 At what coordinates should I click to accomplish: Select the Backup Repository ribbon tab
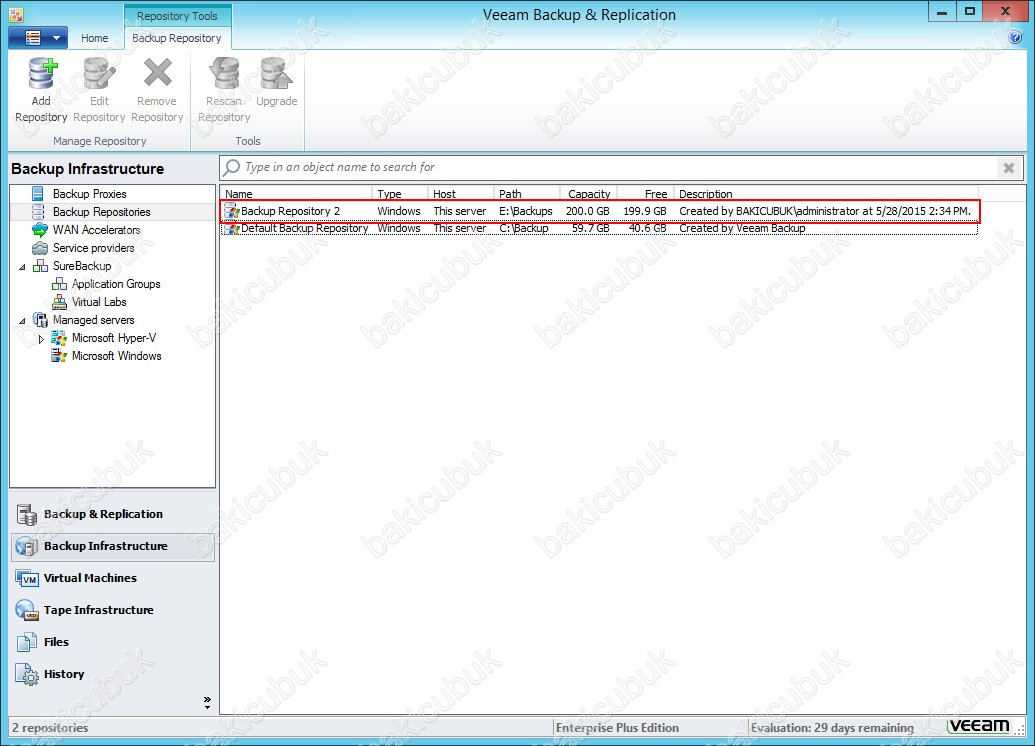click(x=177, y=38)
